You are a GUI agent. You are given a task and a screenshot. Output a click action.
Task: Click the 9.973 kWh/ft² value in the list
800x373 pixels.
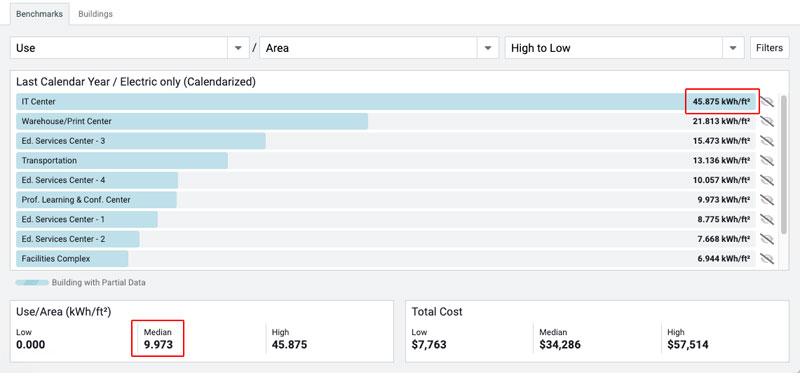point(723,200)
